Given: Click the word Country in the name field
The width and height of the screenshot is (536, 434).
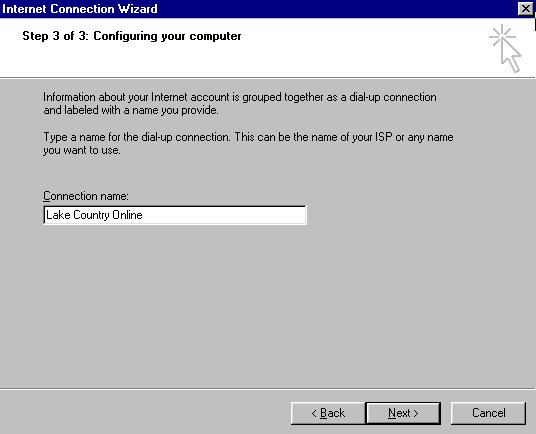Looking at the screenshot, I should click(91, 215).
